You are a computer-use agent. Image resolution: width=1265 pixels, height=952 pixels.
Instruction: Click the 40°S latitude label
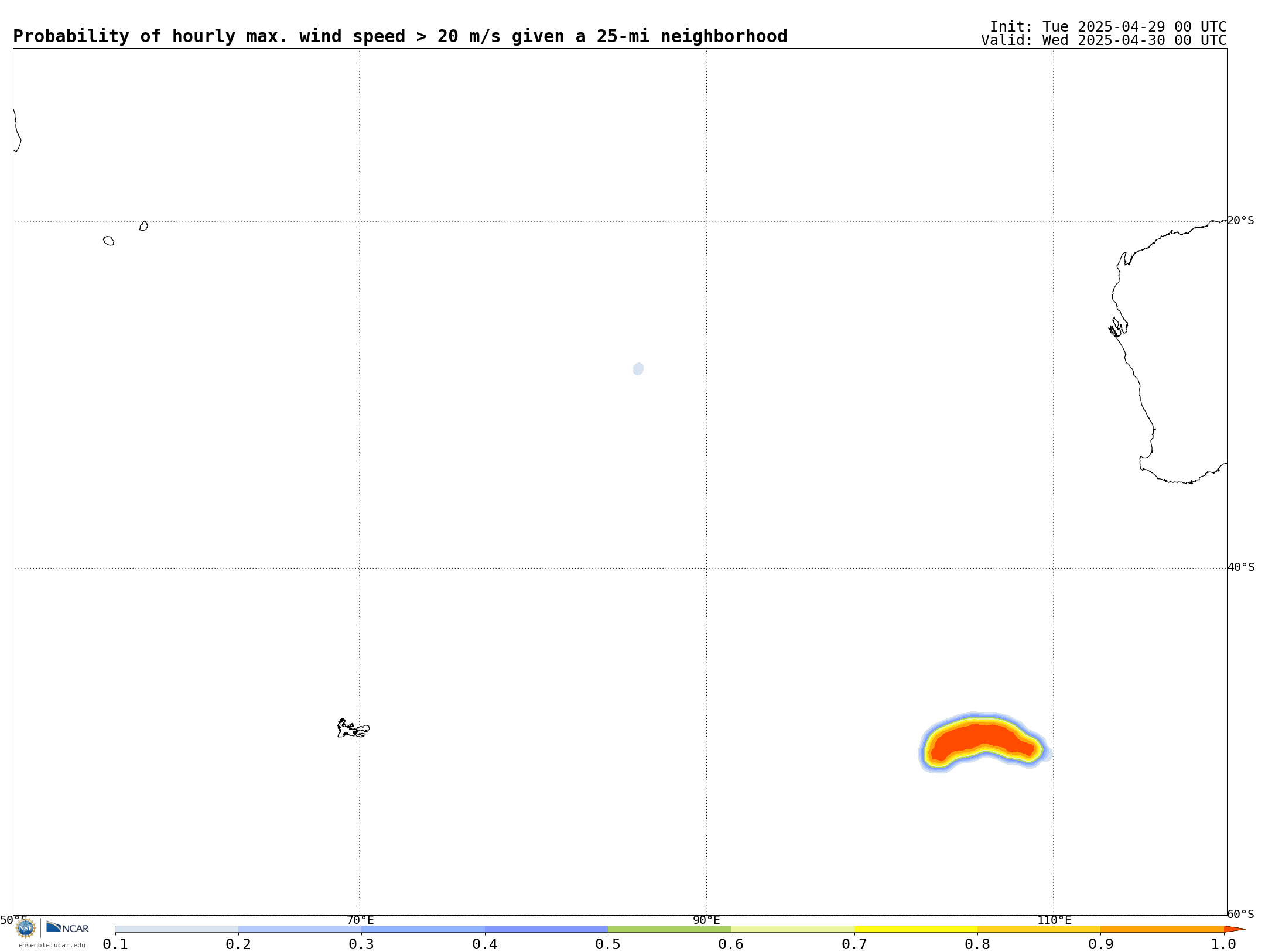pos(1241,567)
